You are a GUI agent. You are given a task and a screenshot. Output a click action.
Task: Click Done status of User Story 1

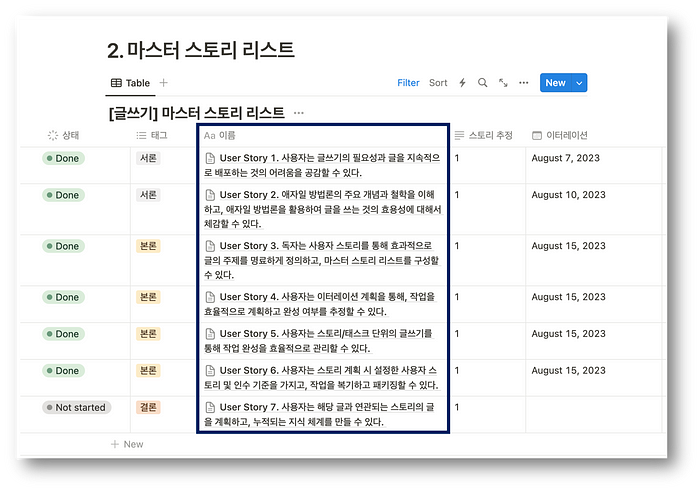tap(63, 158)
